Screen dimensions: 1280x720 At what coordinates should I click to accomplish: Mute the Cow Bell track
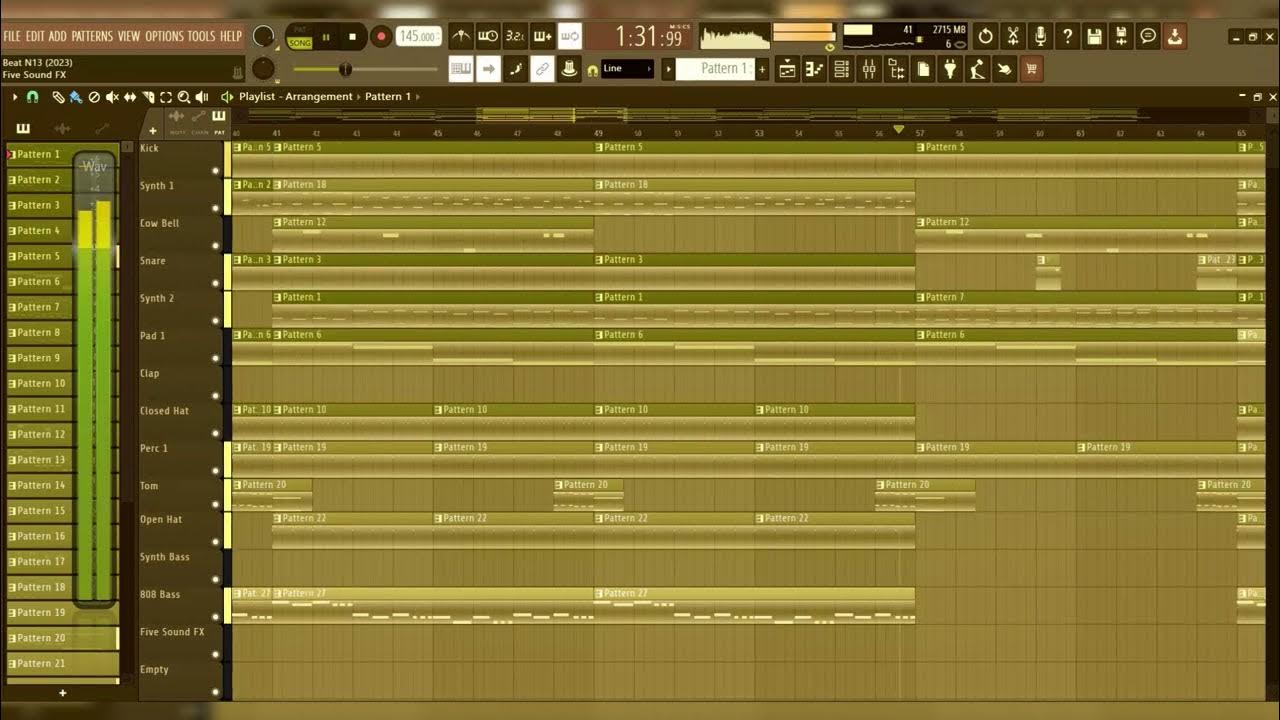(x=215, y=245)
